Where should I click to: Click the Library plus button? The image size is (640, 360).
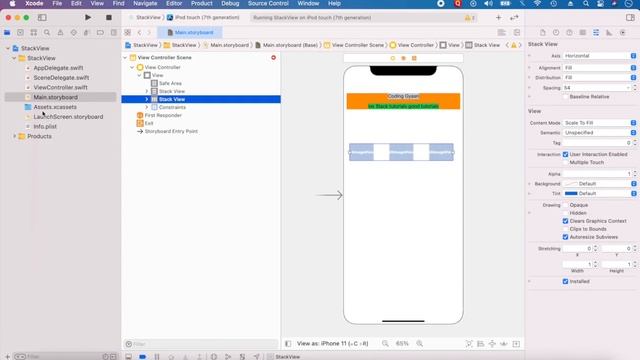498,18
